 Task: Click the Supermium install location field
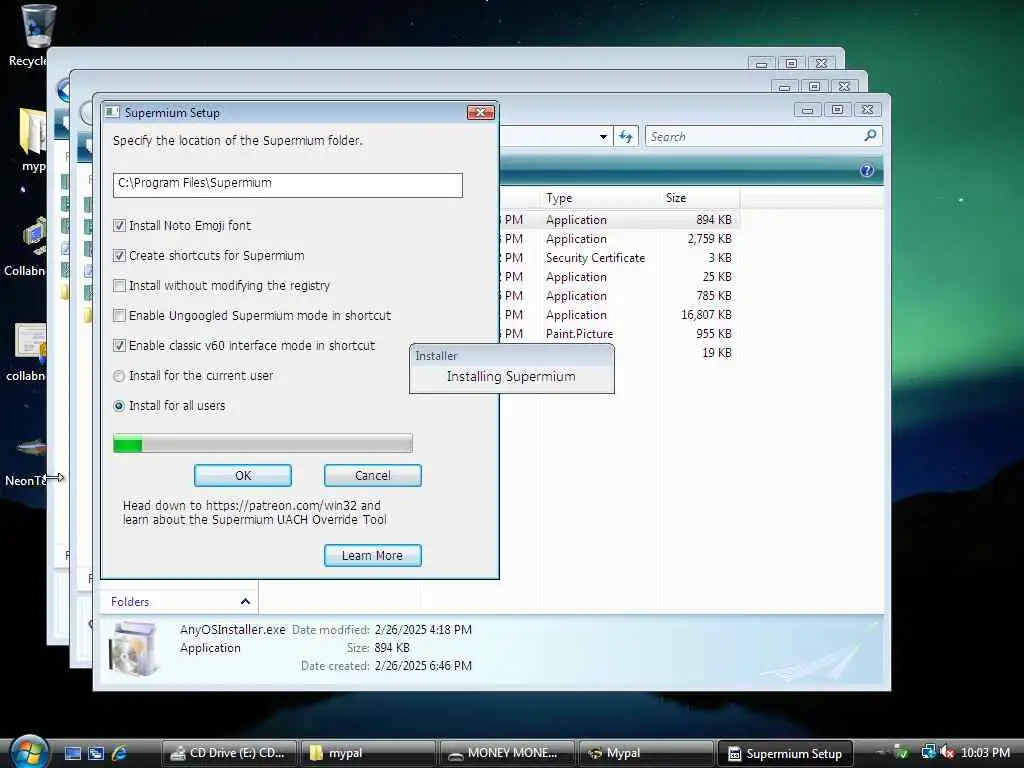pyautogui.click(x=287, y=185)
